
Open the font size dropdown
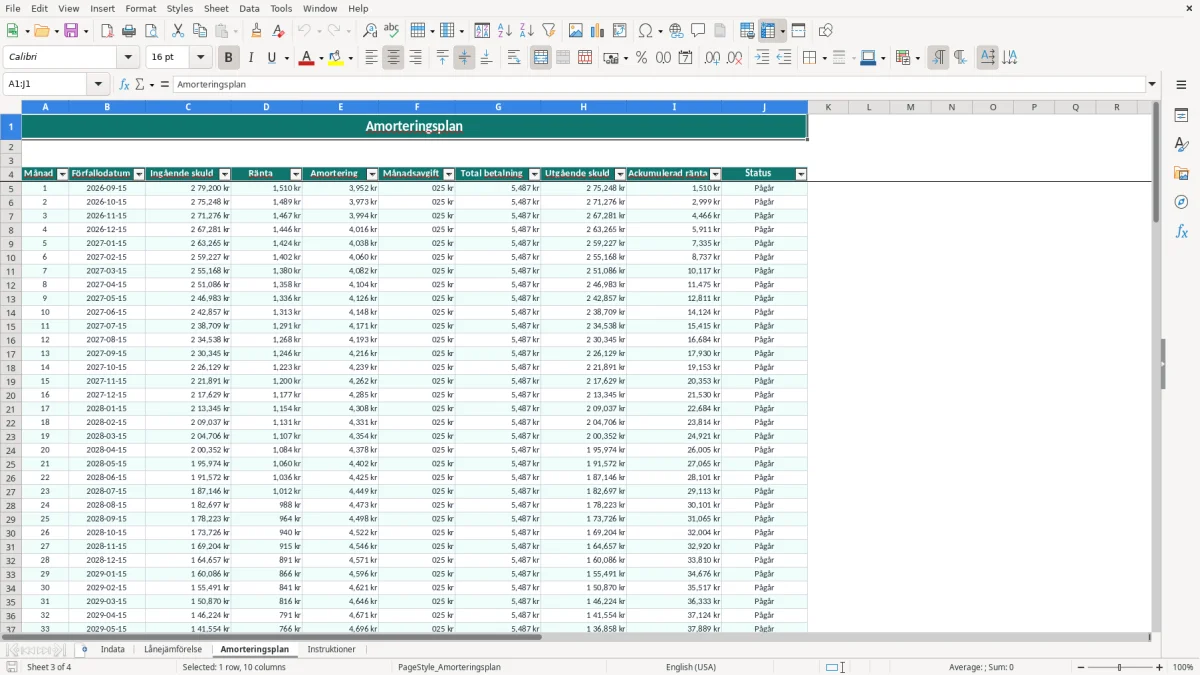point(201,58)
